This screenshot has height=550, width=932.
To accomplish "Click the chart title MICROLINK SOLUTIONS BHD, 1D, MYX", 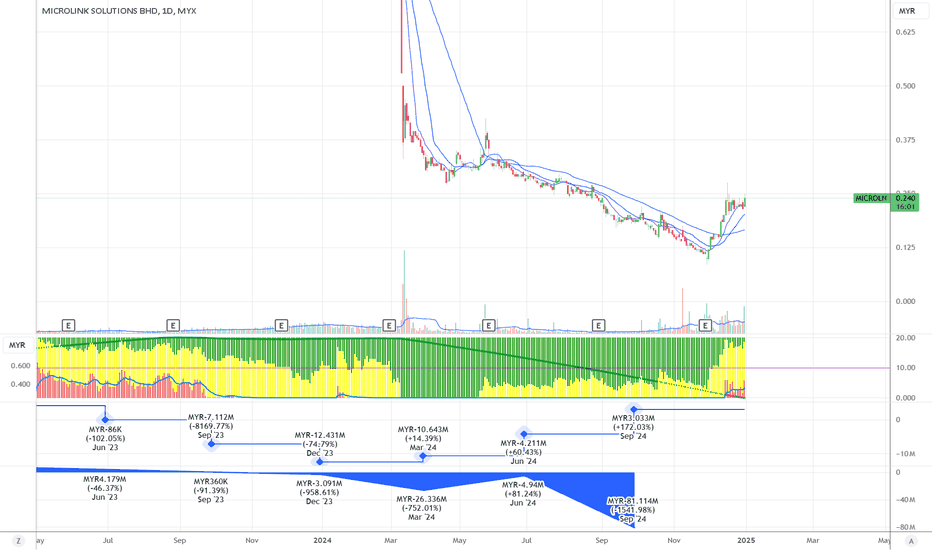I will click(x=119, y=11).
